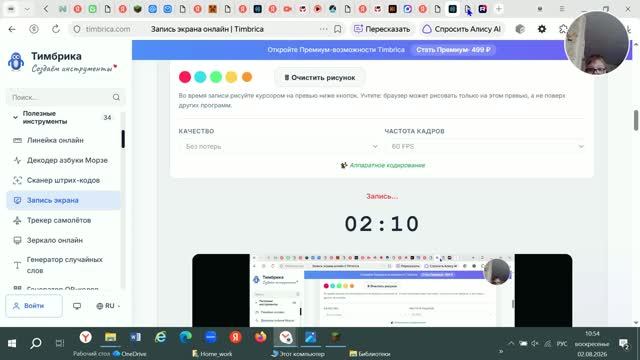The width and height of the screenshot is (640, 360).
Task: Open the red Yandex Я taskbar icon
Action: click(x=235, y=337)
